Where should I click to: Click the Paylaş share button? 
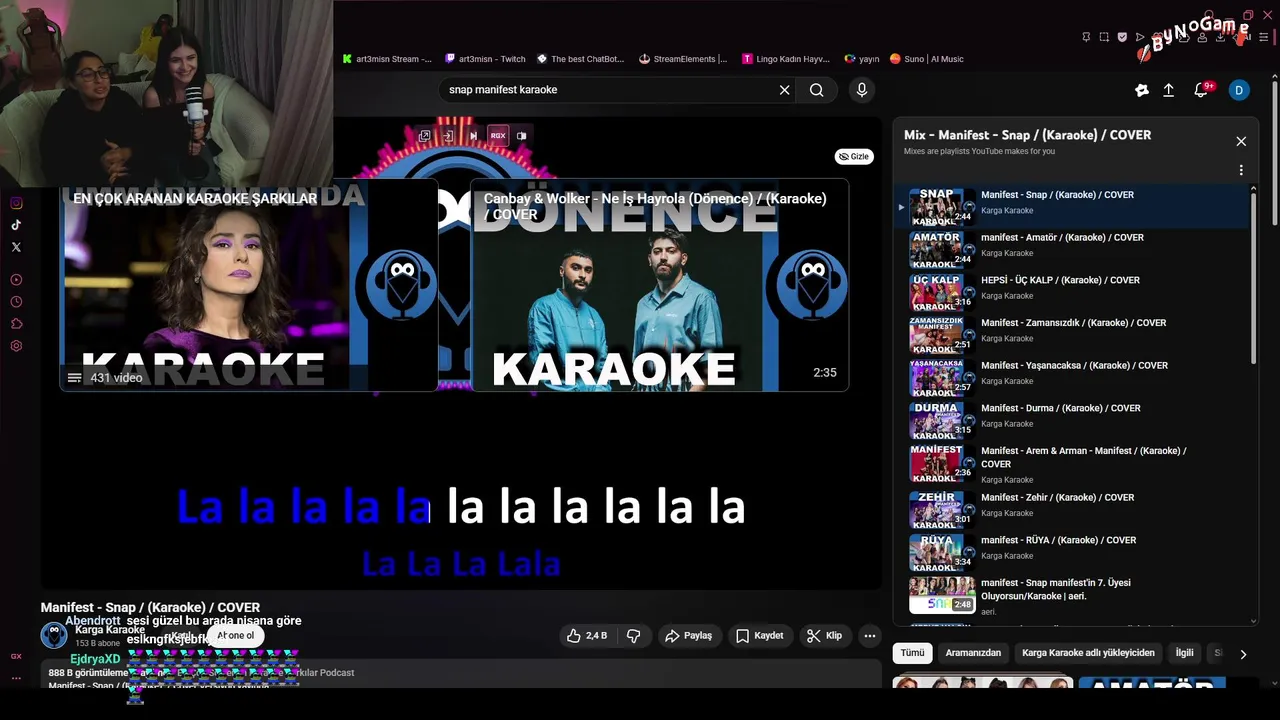click(x=689, y=636)
